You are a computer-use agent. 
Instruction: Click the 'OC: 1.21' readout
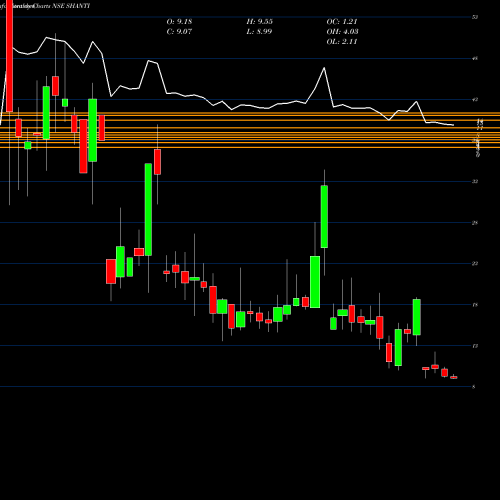tap(342, 22)
